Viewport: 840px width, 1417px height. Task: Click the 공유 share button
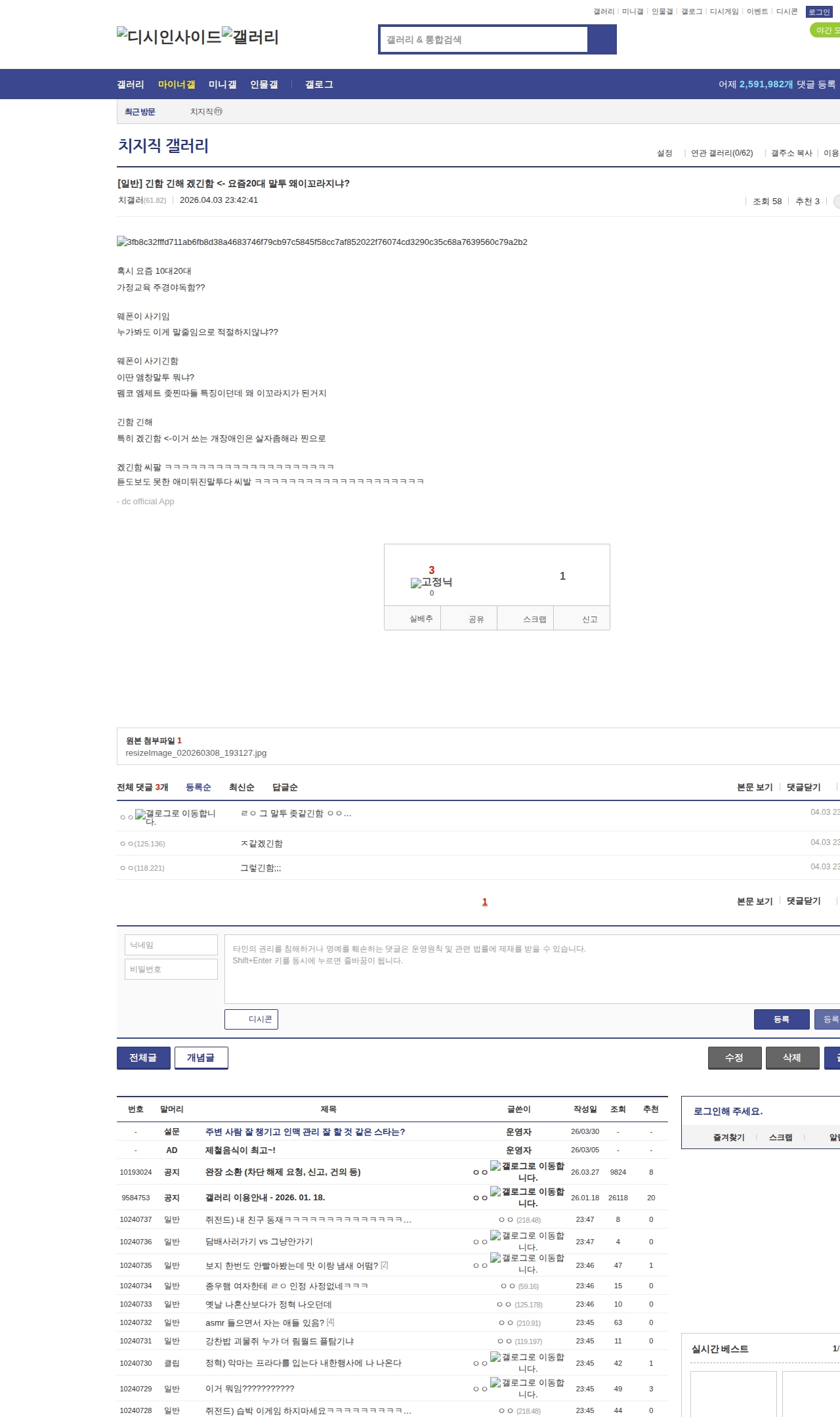point(469,618)
